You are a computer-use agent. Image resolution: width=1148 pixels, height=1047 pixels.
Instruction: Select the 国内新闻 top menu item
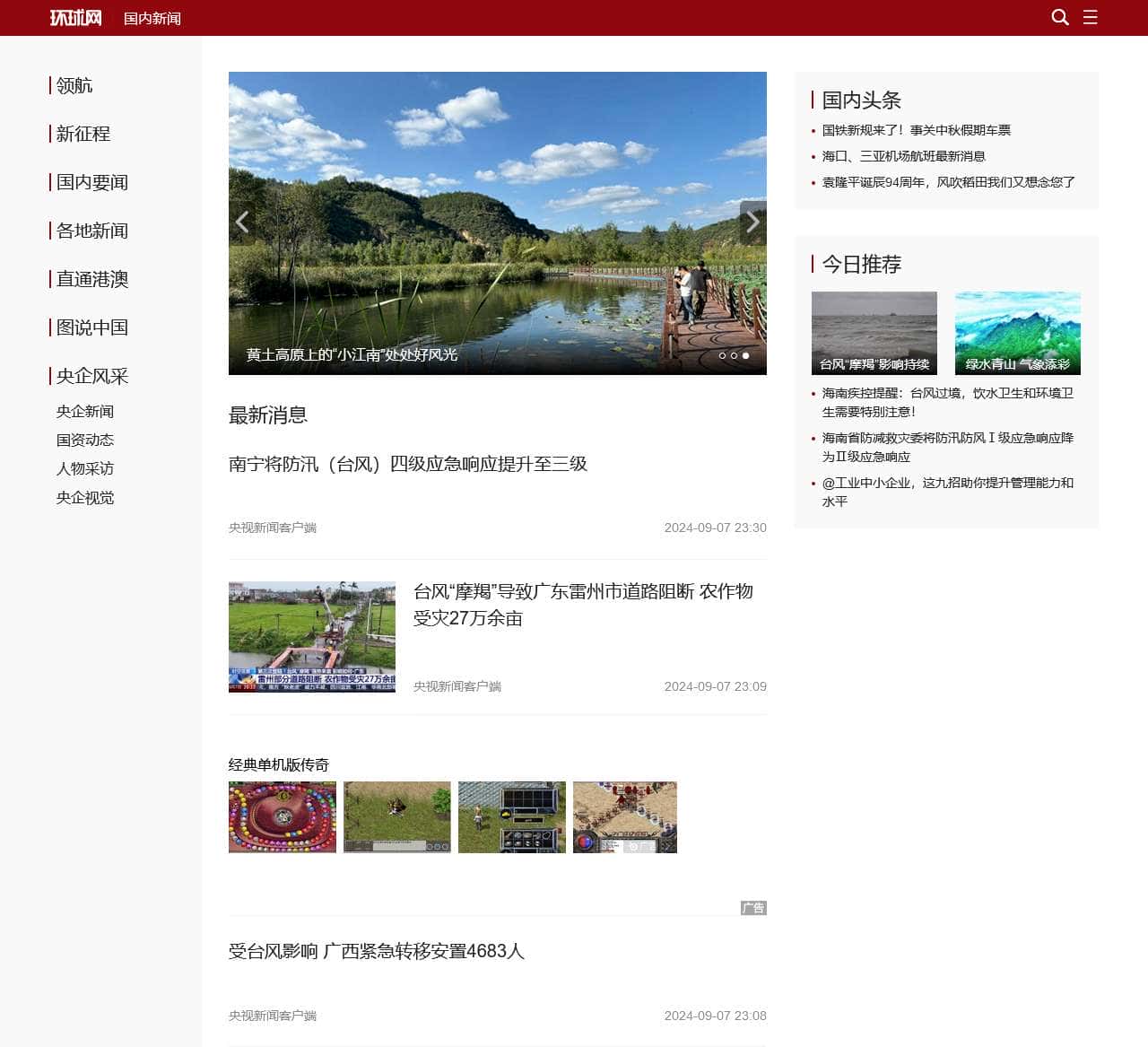tap(153, 18)
